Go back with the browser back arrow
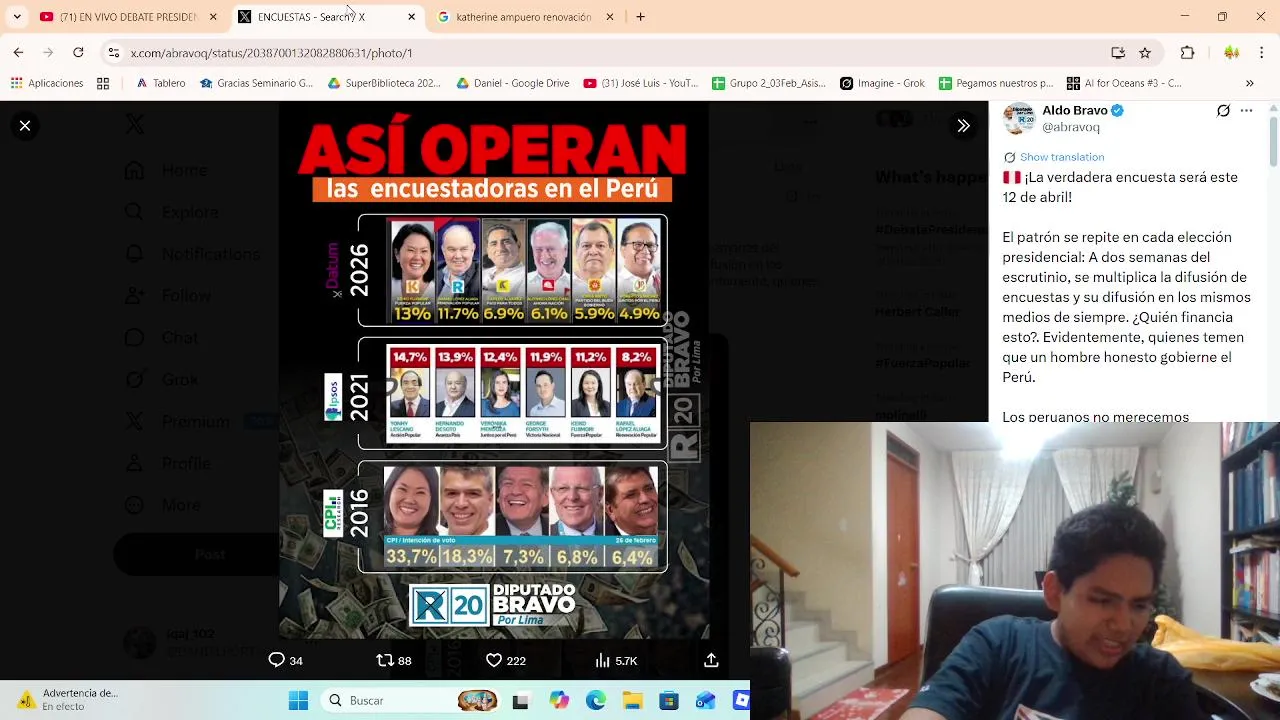 pyautogui.click(x=18, y=53)
